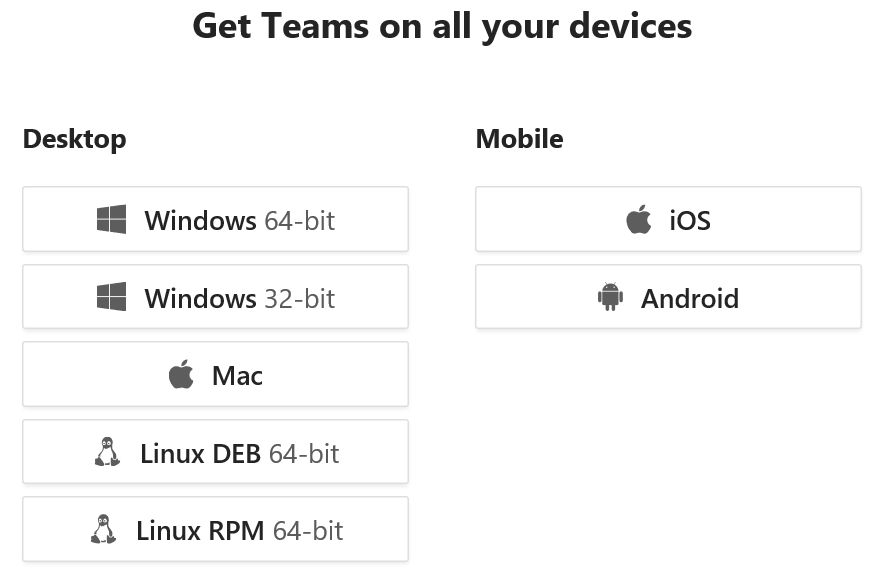Click the Apple logo beside iOS
This screenshot has width=881, height=577.
[638, 220]
